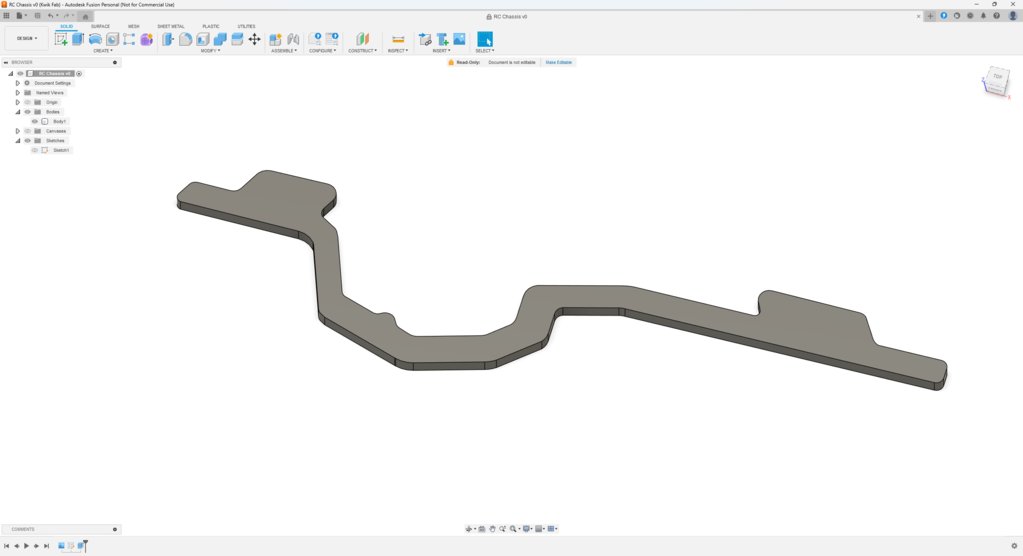The height and width of the screenshot is (556, 1023).
Task: Toggle visibility eye of Origin folder
Action: tap(27, 102)
